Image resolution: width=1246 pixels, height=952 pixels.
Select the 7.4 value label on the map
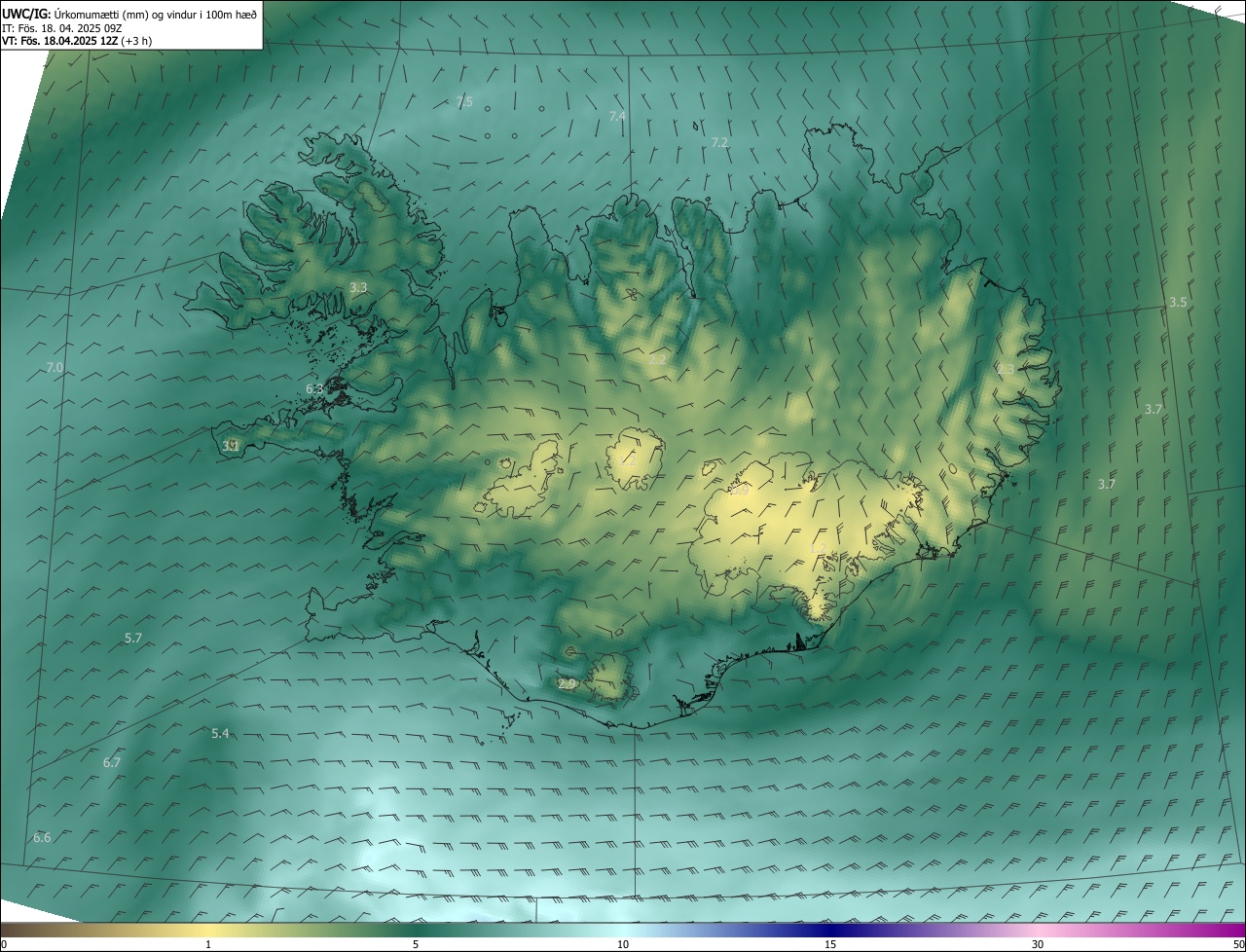617,116
